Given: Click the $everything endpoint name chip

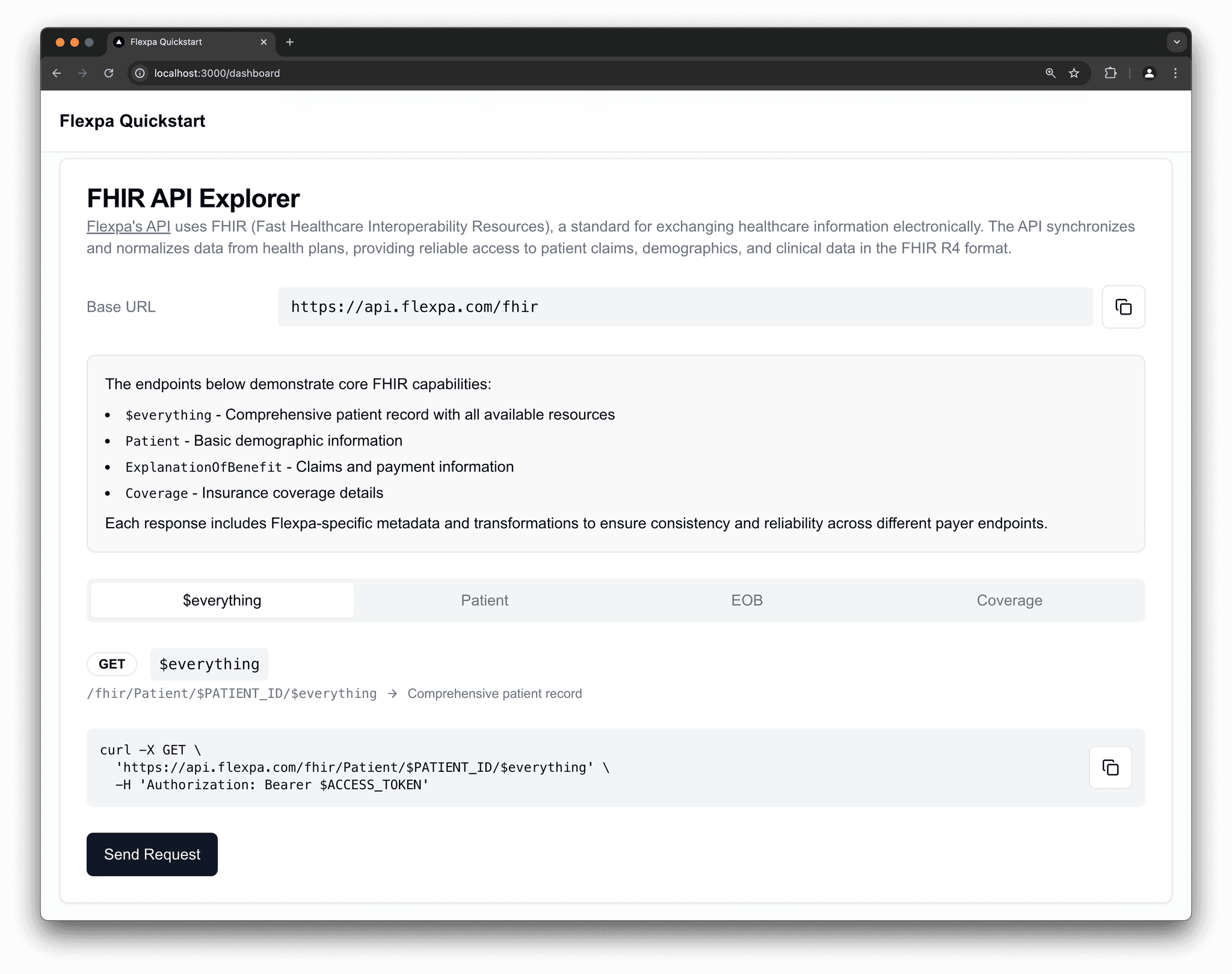Looking at the screenshot, I should coord(209,664).
